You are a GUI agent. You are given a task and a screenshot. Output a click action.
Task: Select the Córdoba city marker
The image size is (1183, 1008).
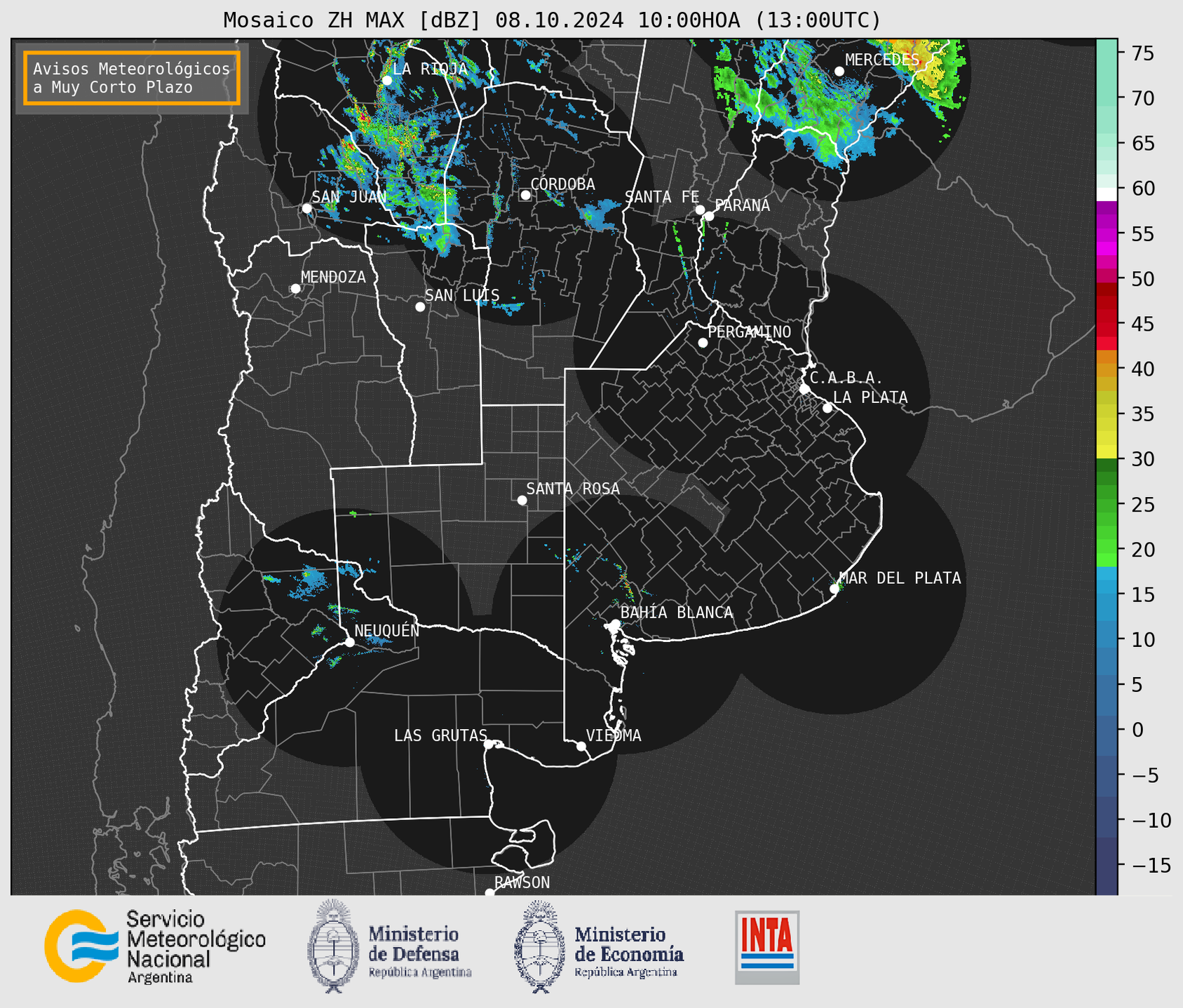[525, 195]
